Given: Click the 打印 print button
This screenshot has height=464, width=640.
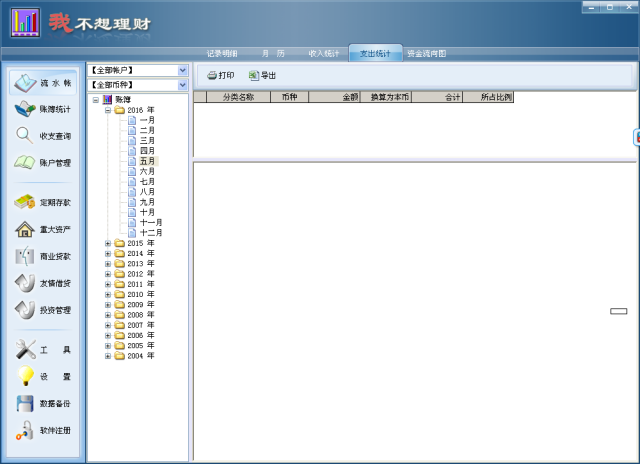Looking at the screenshot, I should [x=220, y=75].
